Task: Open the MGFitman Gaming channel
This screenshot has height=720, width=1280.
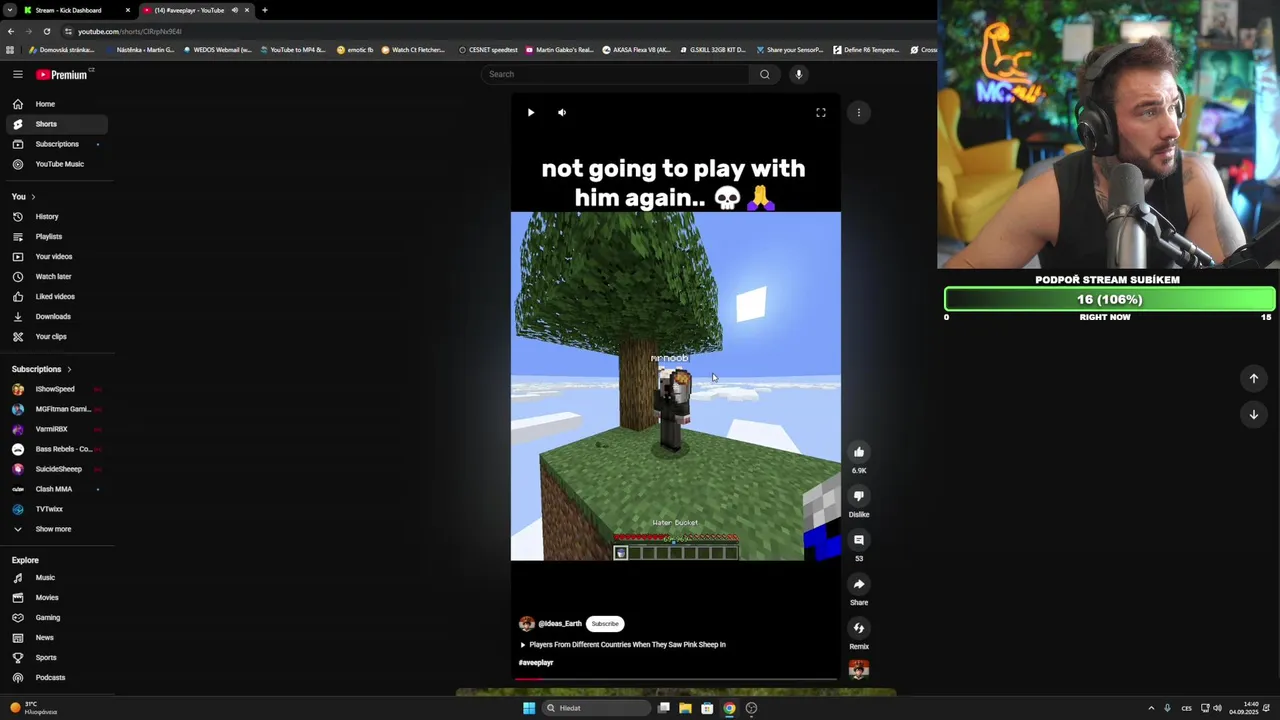Action: 55,409
